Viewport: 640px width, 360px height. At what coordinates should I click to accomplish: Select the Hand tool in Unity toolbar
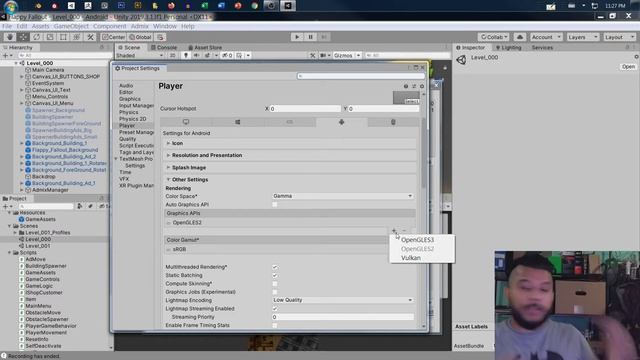[10, 37]
